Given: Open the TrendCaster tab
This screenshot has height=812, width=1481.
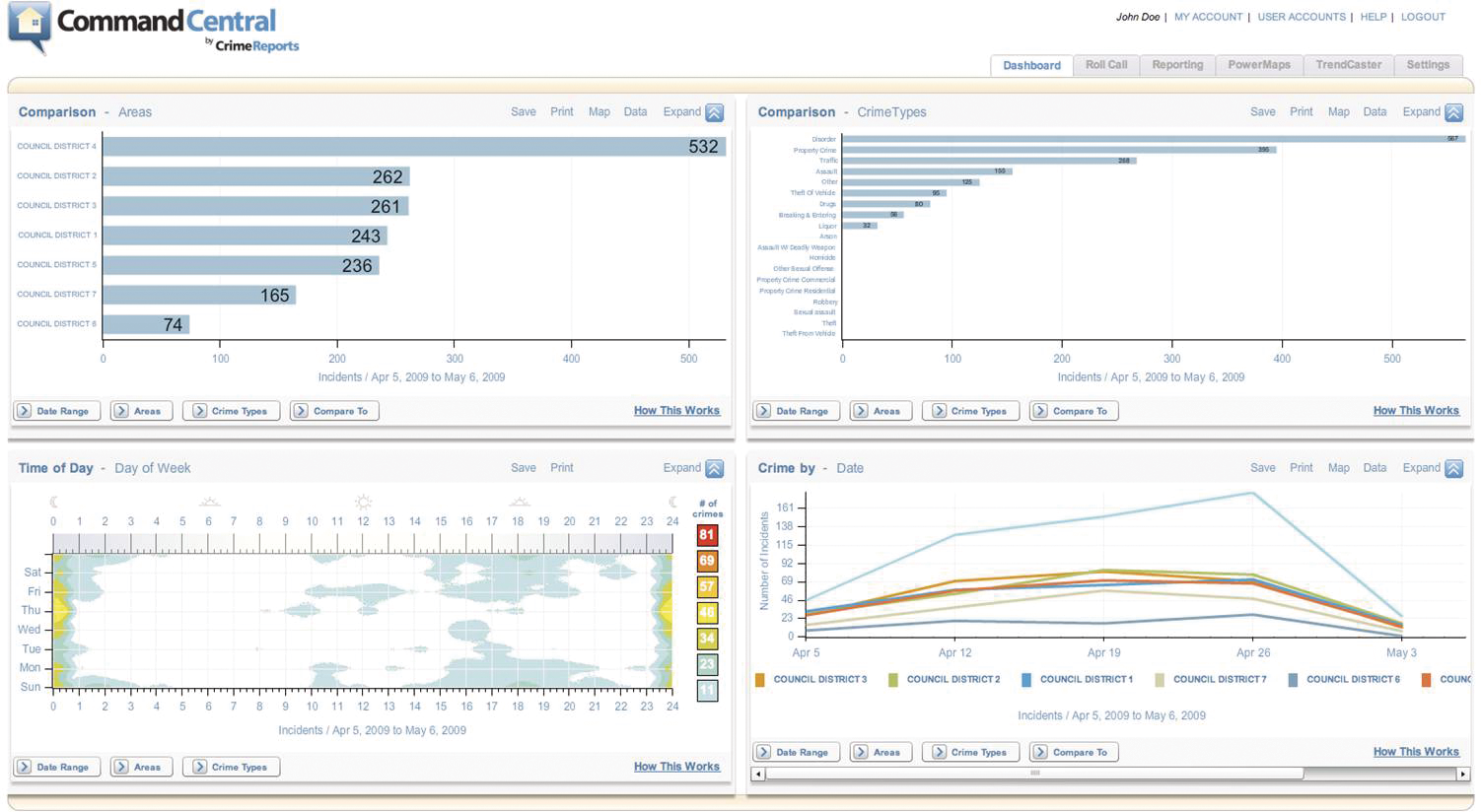Looking at the screenshot, I should (x=1348, y=65).
